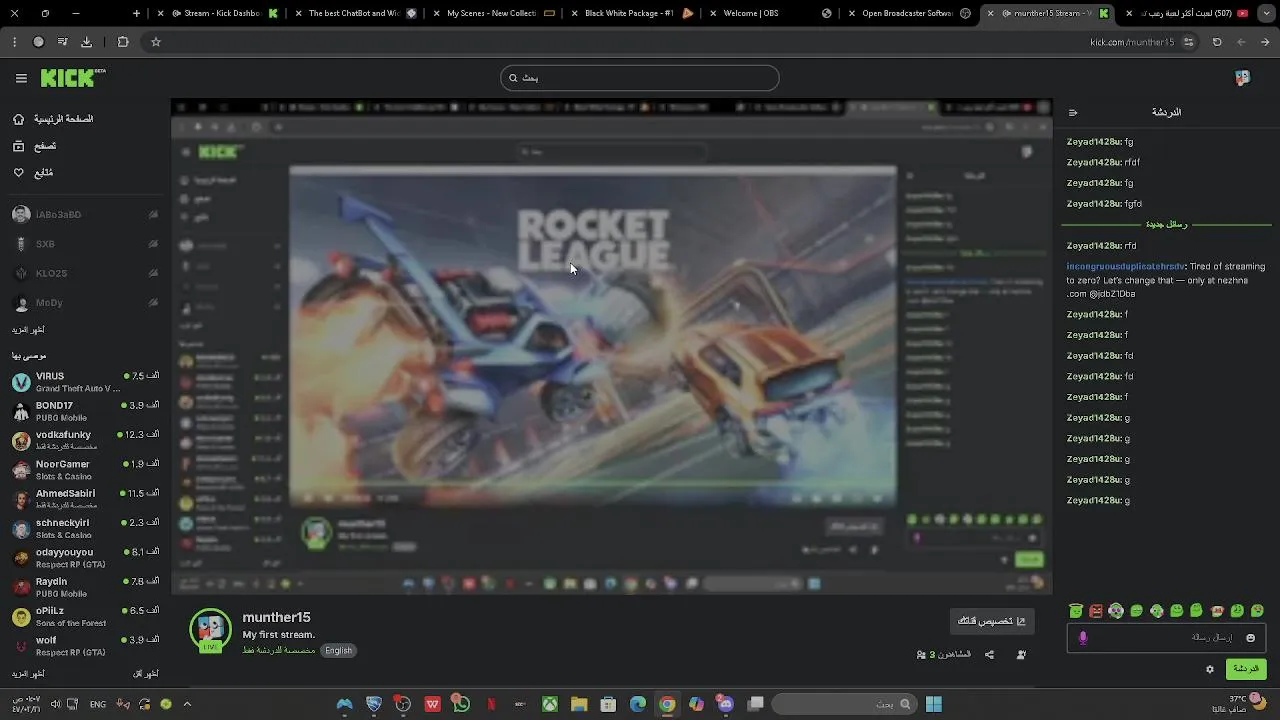Open the Windows Start menu
This screenshot has width=1280, height=720.
pyautogui.click(x=934, y=704)
